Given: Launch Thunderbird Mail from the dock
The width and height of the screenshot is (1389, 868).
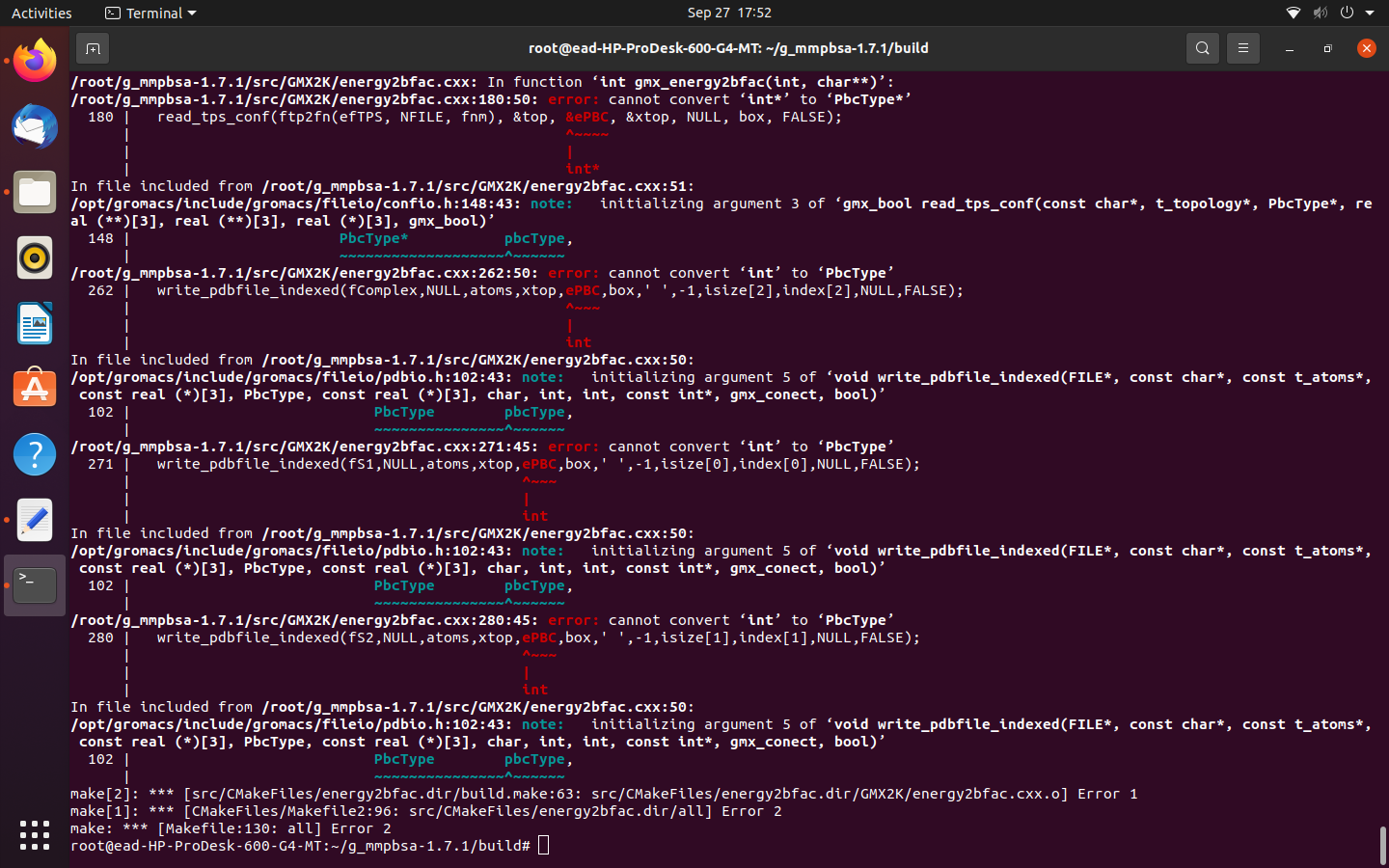Looking at the screenshot, I should (35, 126).
